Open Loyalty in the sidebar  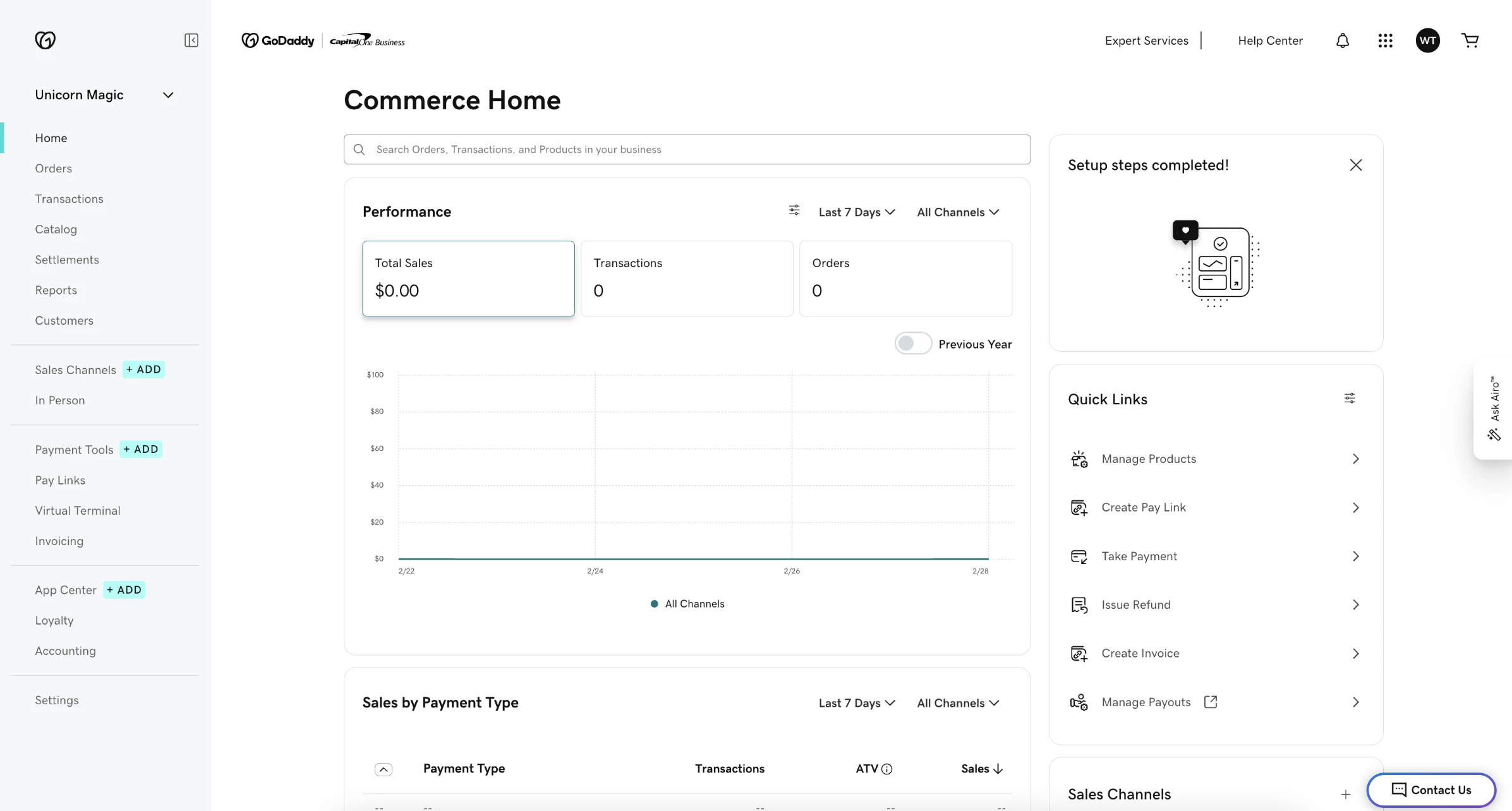click(x=54, y=620)
